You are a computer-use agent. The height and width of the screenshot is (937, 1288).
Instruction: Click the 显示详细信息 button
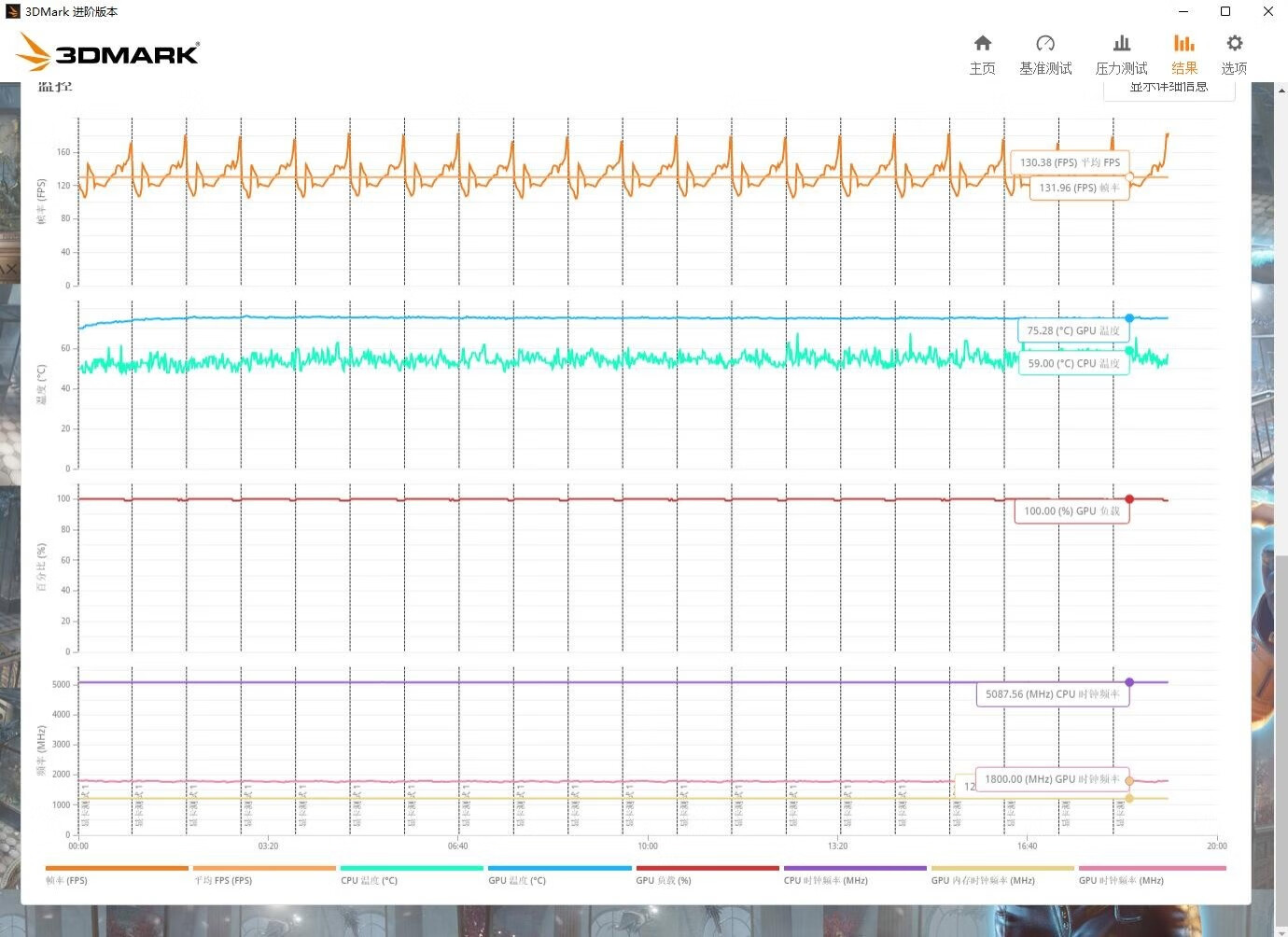(1169, 86)
